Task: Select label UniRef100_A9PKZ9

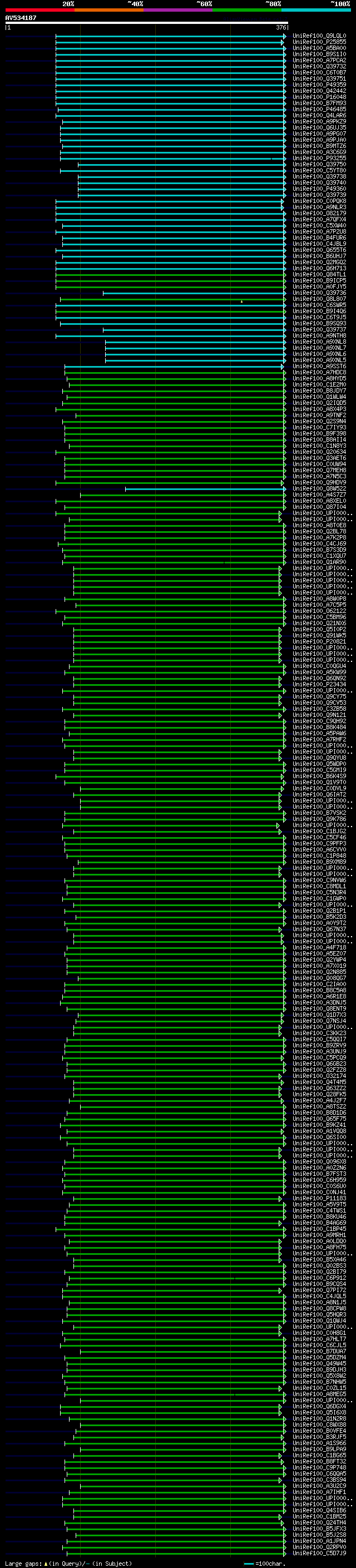Action: [x=319, y=121]
